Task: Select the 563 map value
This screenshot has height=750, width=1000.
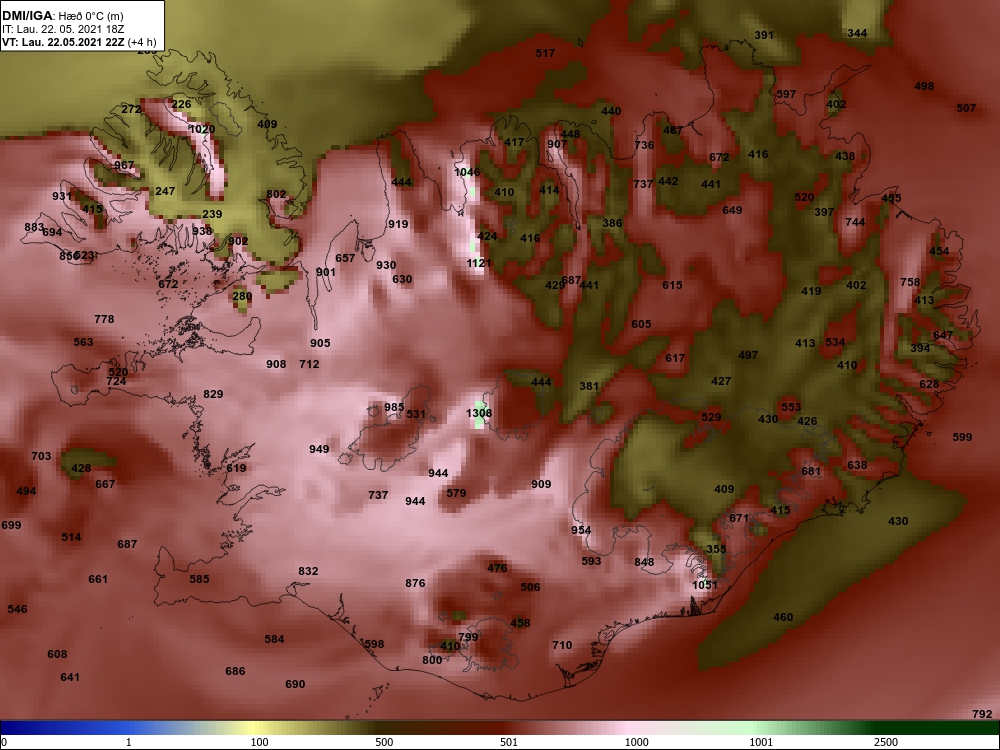Action: tap(84, 342)
